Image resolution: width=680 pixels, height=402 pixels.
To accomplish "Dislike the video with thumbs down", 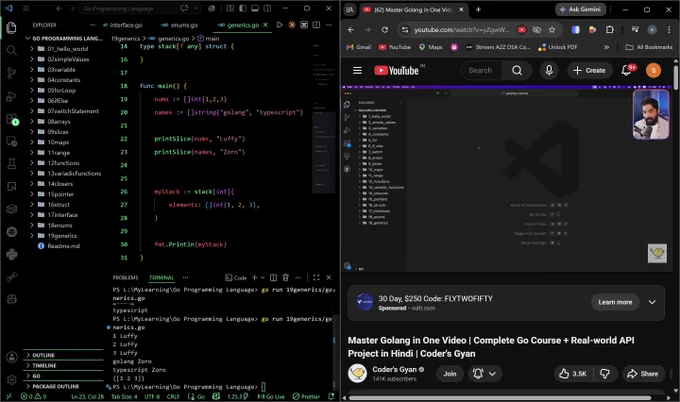I will (605, 374).
